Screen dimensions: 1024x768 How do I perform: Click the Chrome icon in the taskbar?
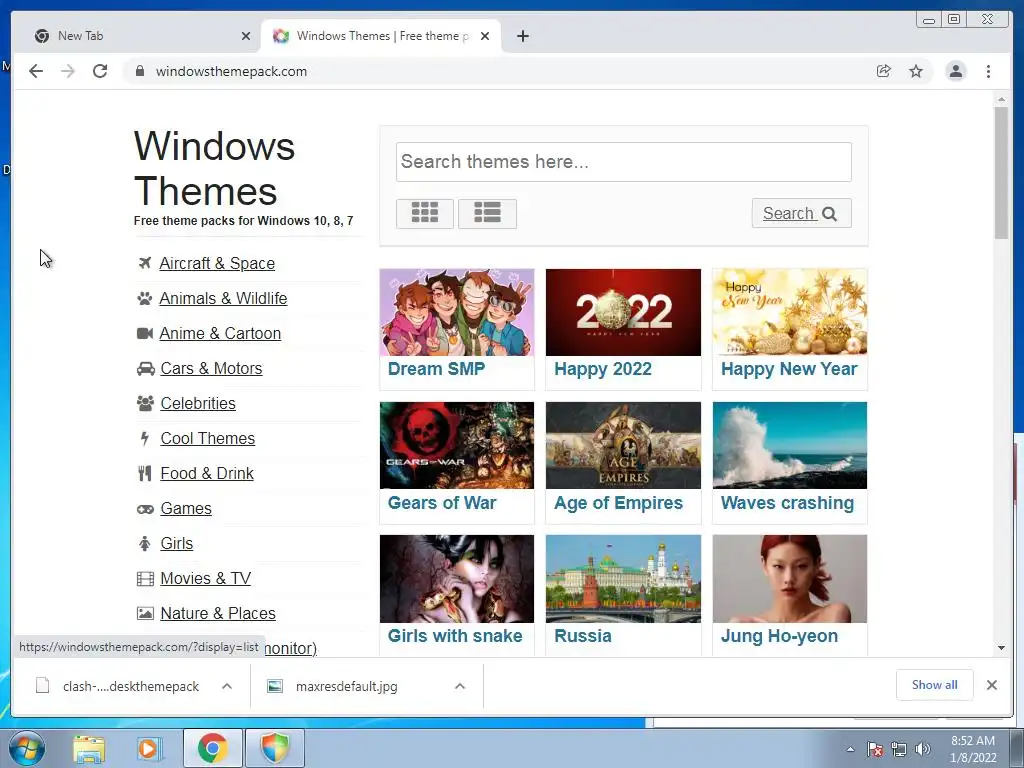(x=213, y=748)
